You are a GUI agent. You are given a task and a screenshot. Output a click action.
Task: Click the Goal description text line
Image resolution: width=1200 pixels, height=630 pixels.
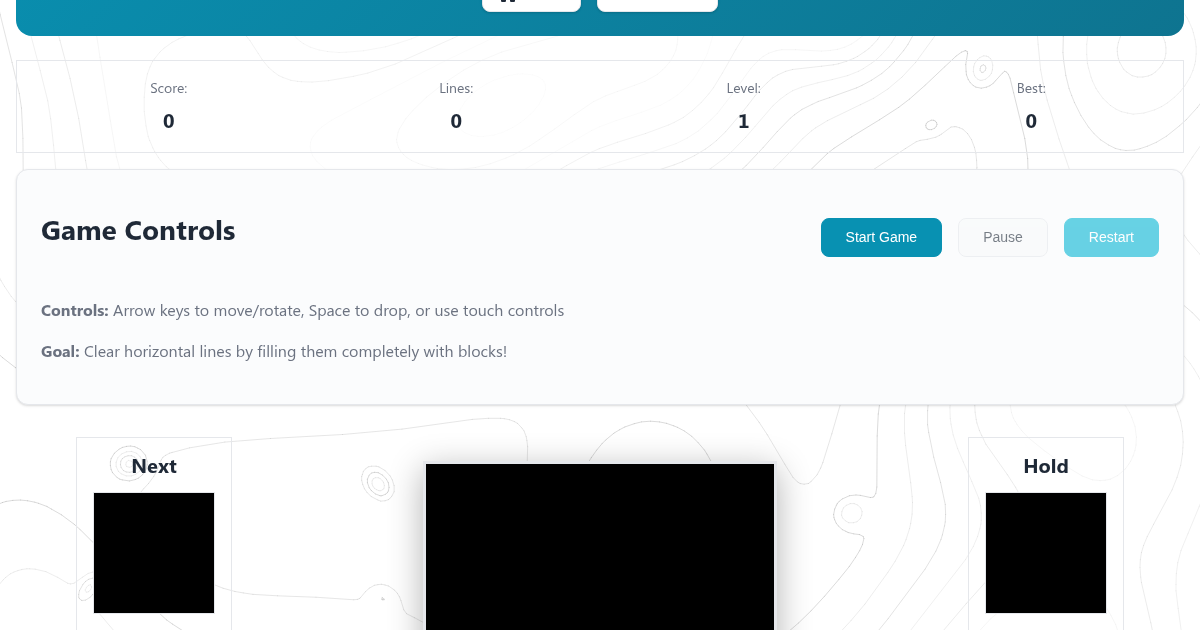(x=274, y=352)
